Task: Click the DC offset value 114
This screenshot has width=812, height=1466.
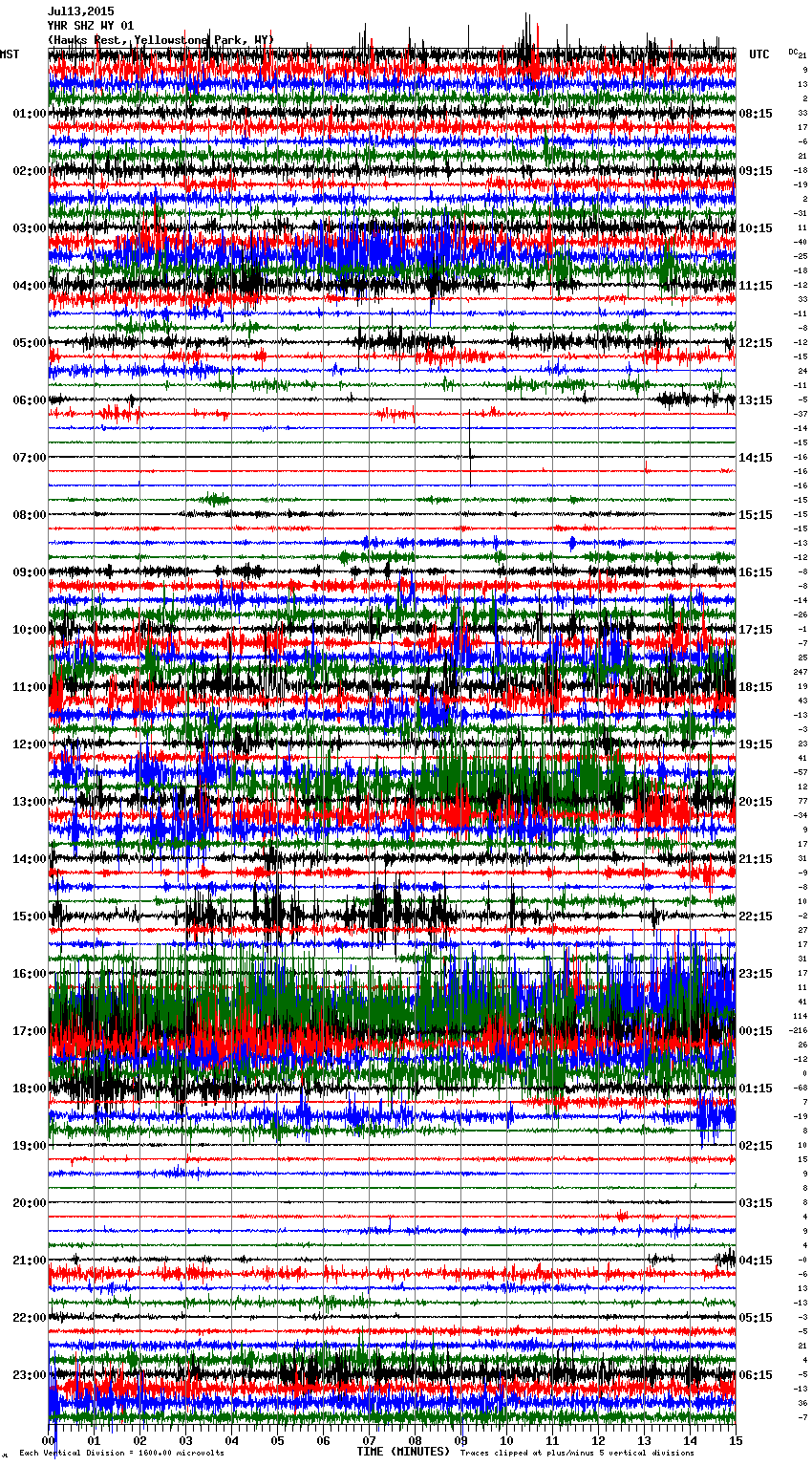Action: click(801, 1016)
